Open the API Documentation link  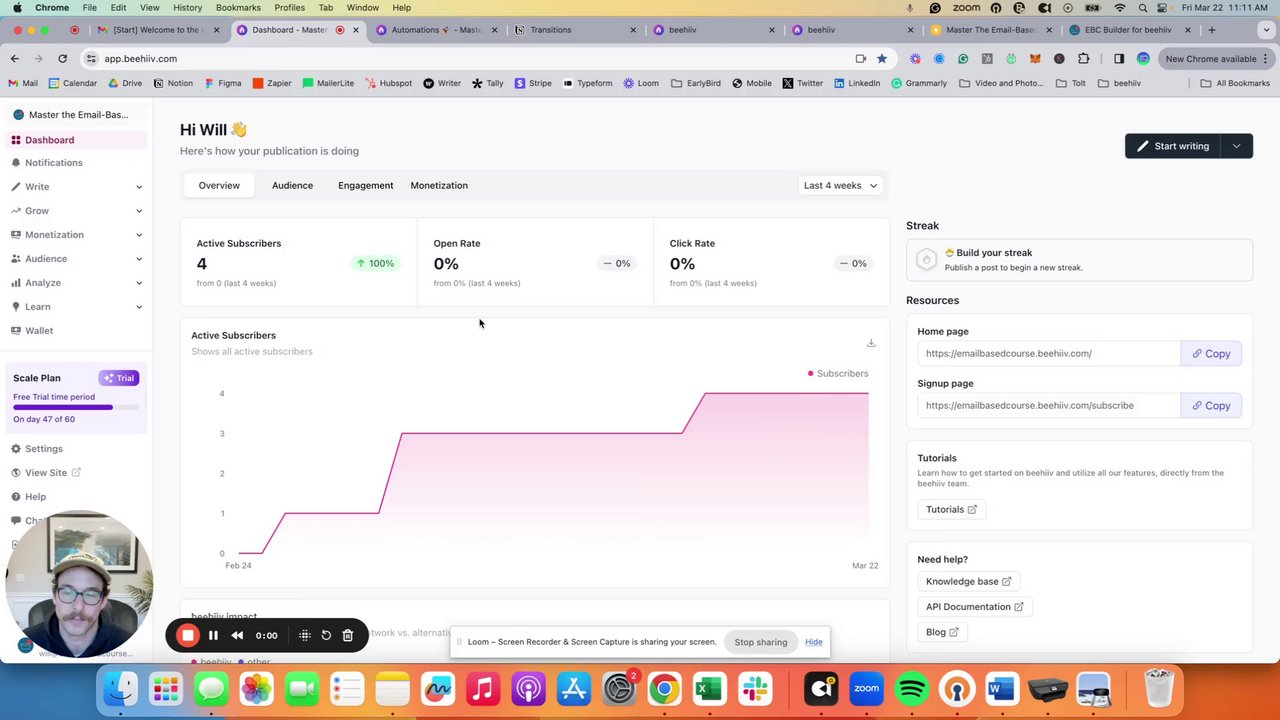point(974,606)
